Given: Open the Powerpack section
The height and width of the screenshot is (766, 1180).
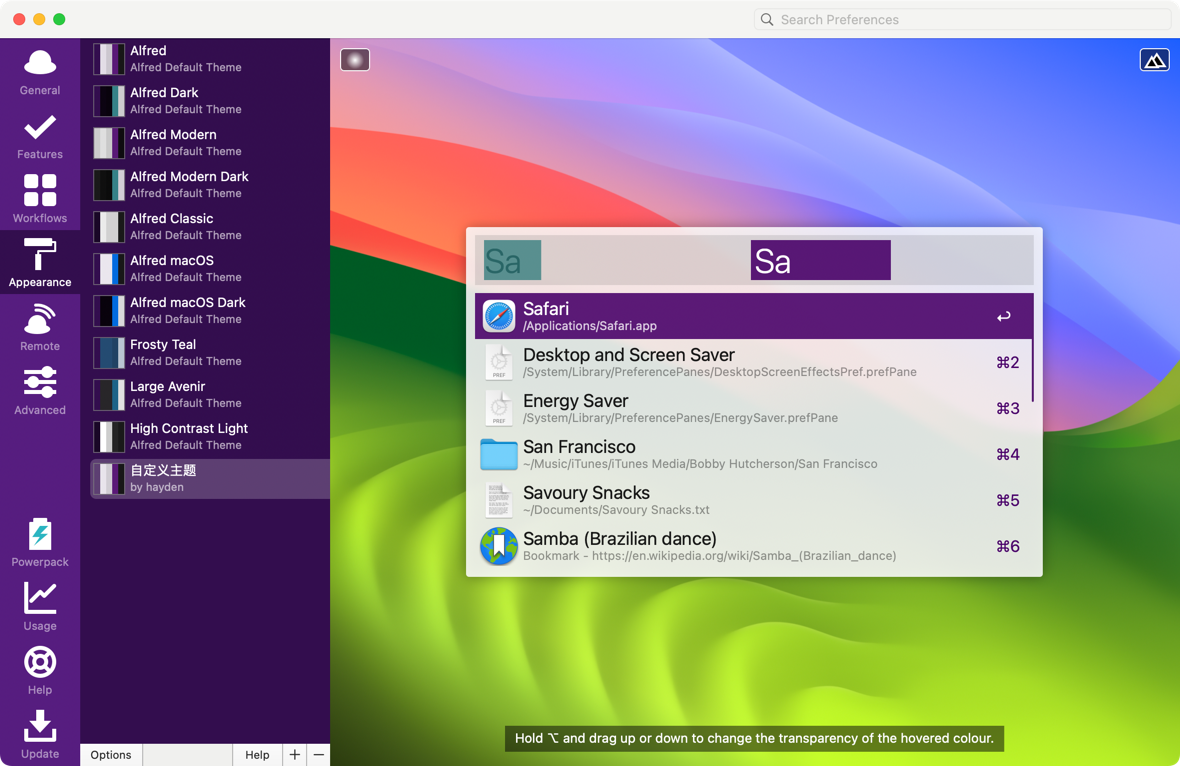Looking at the screenshot, I should click(x=40, y=543).
